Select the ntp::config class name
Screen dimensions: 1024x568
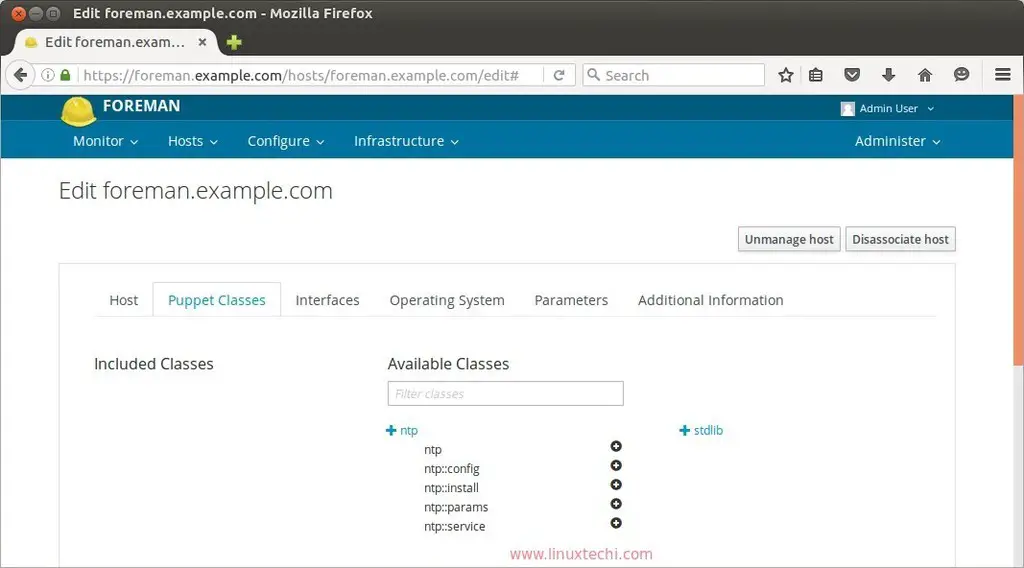click(x=451, y=469)
